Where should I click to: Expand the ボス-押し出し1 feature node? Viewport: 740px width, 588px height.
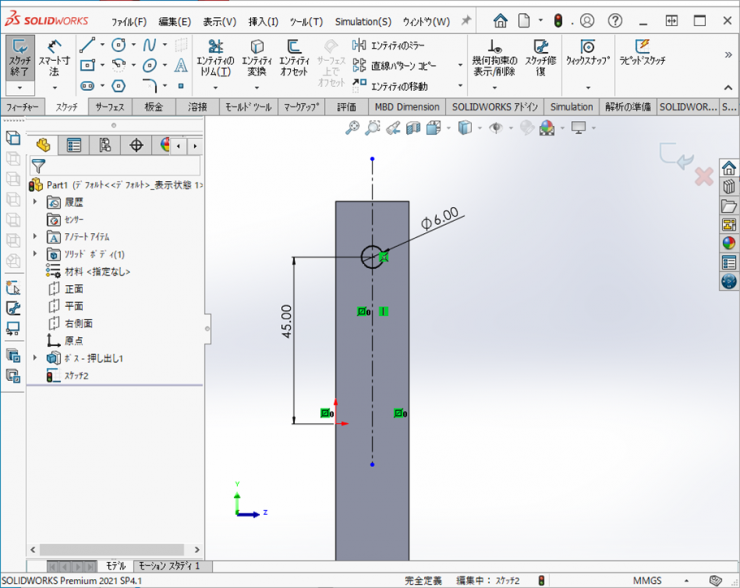(x=35, y=358)
